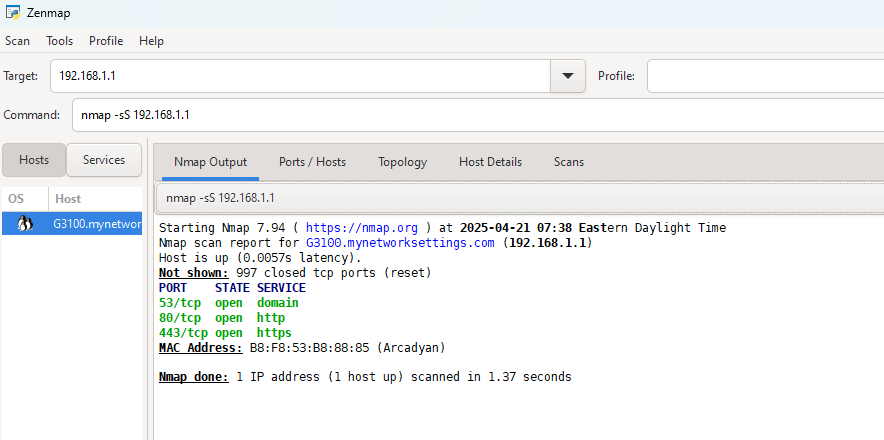Sort the host list by Host column
Screen dimensions: 884x440
click(95, 199)
